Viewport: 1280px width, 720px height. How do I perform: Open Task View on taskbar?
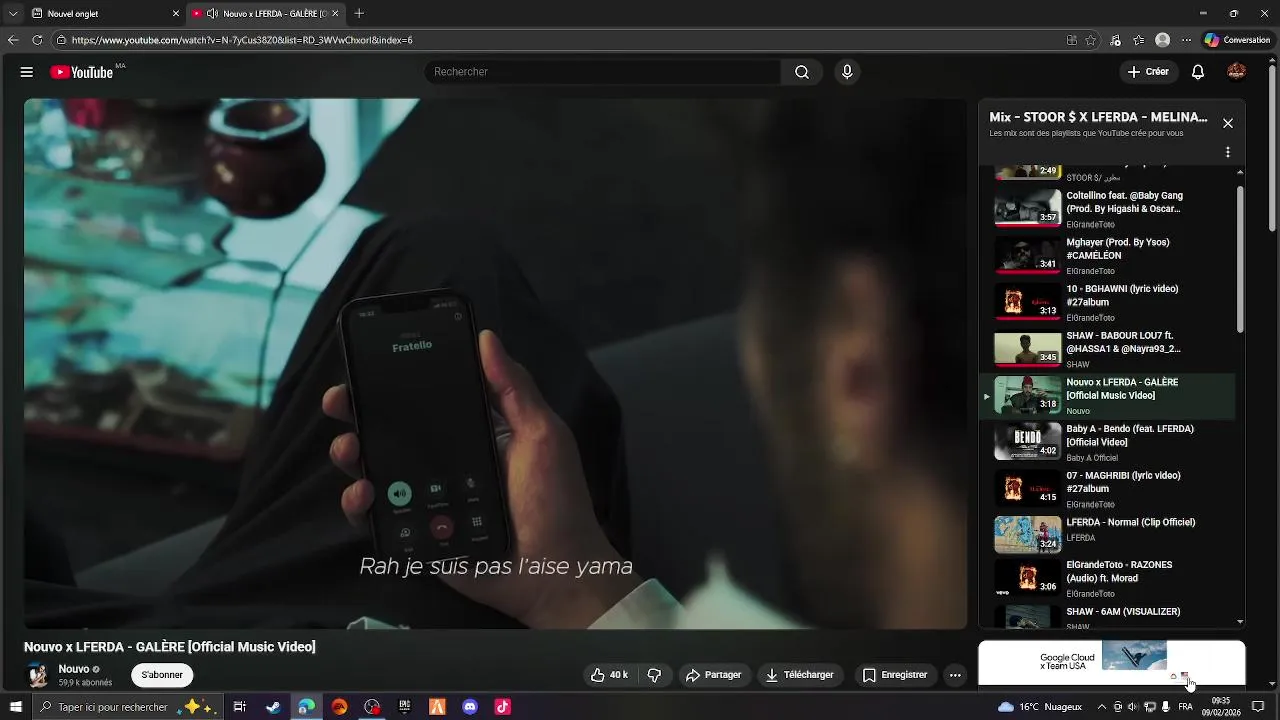240,707
